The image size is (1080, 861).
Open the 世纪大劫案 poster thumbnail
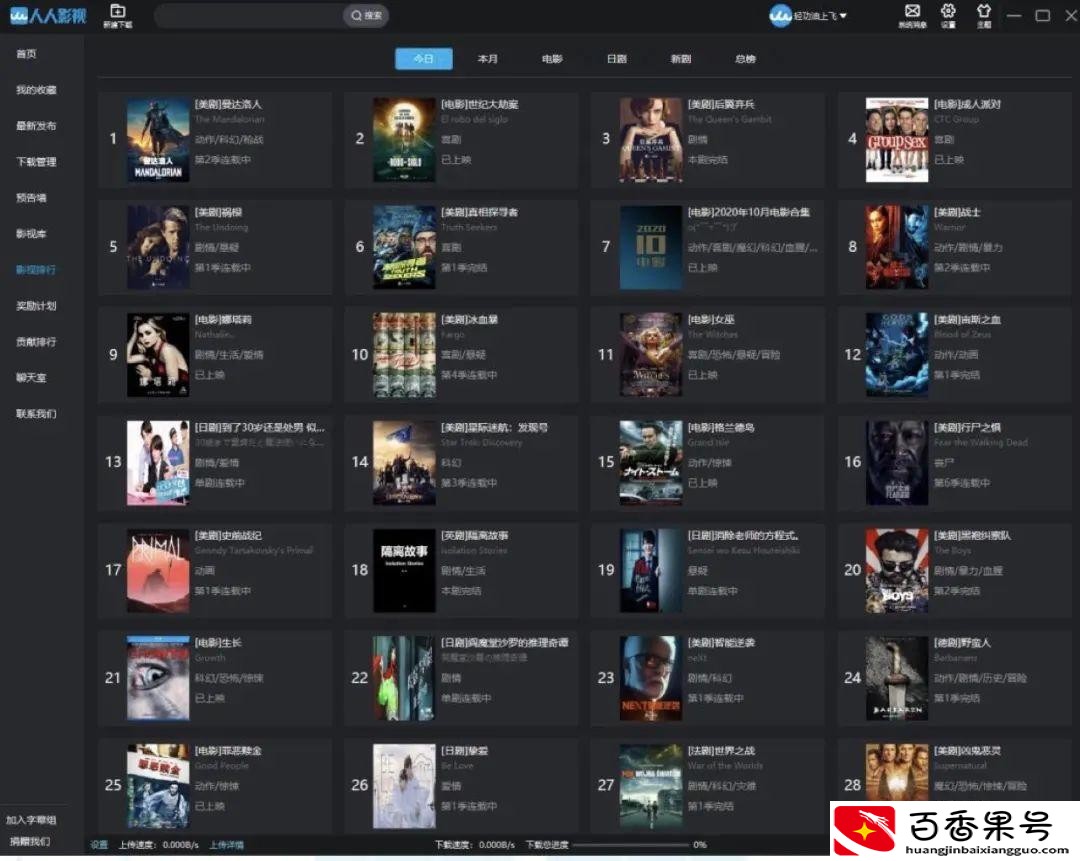(x=404, y=140)
